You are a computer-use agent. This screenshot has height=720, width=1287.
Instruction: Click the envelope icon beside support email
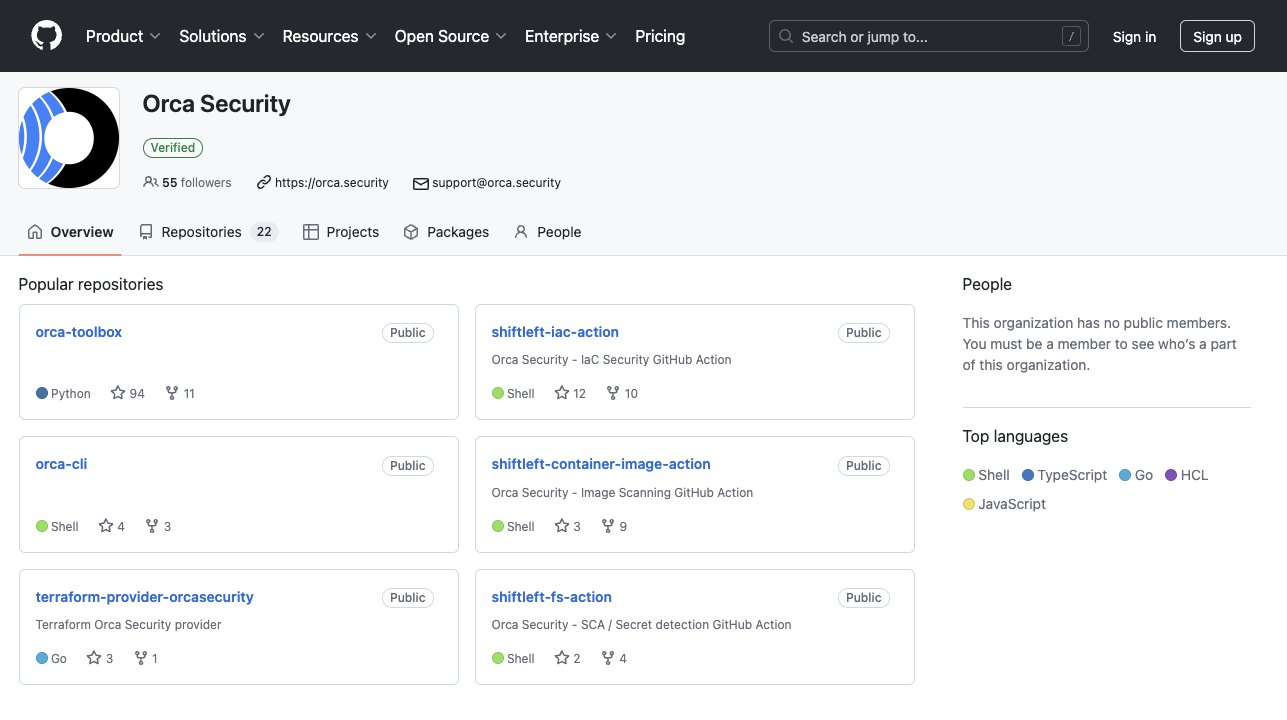[421, 183]
